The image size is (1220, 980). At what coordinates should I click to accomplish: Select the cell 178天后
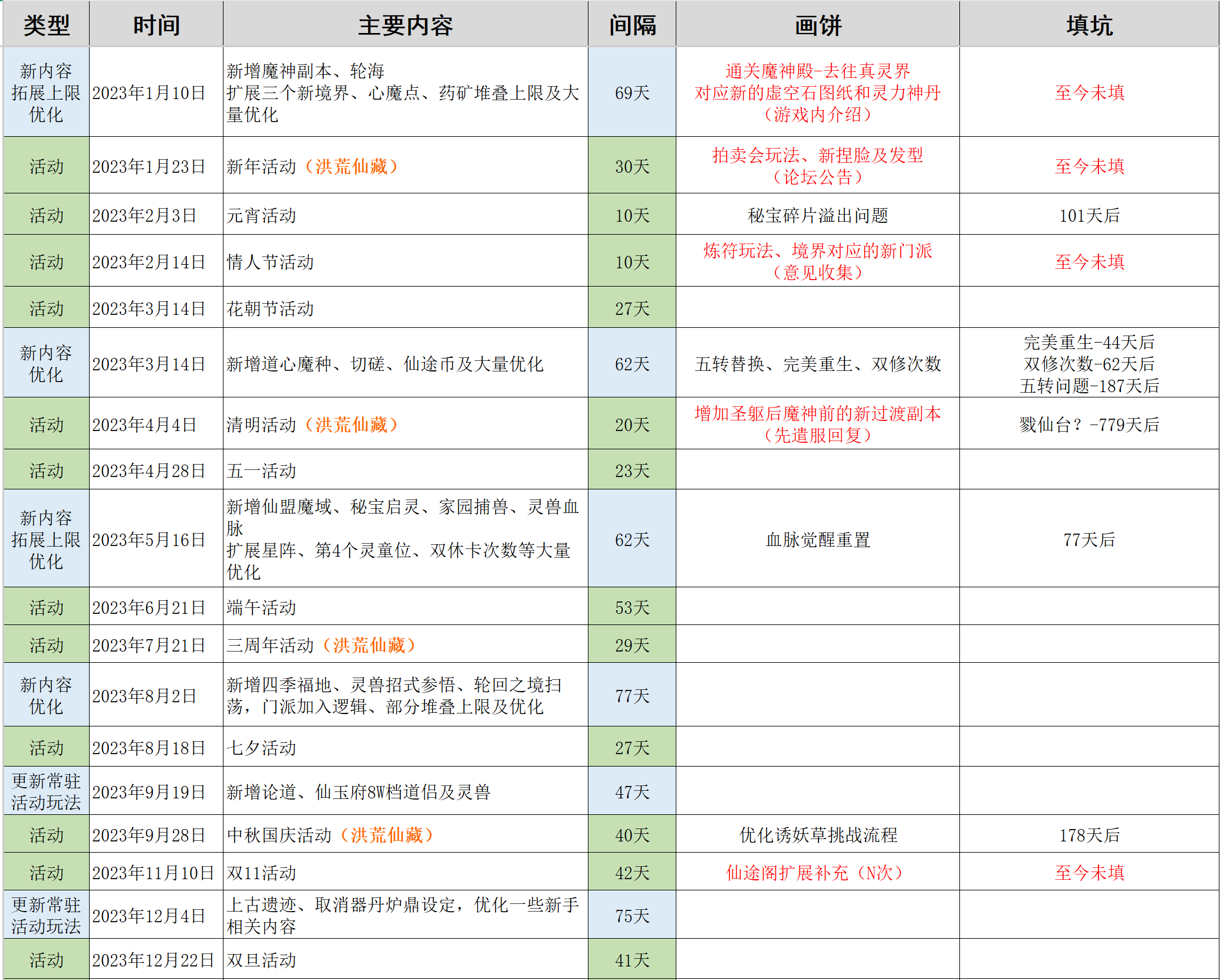pos(1089,834)
